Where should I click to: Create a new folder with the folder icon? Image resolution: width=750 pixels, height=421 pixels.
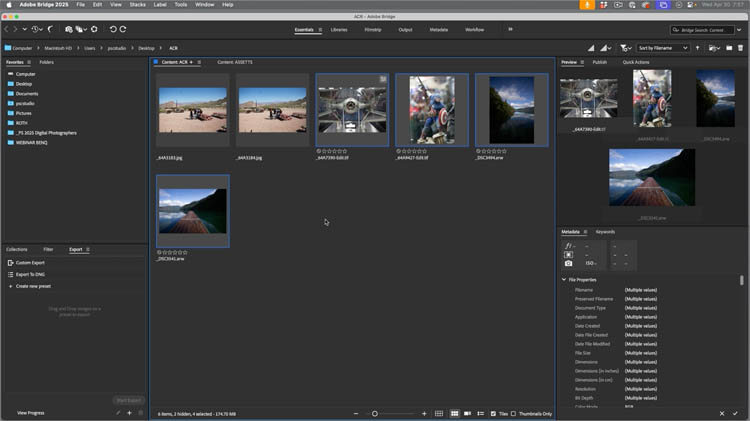[x=730, y=48]
